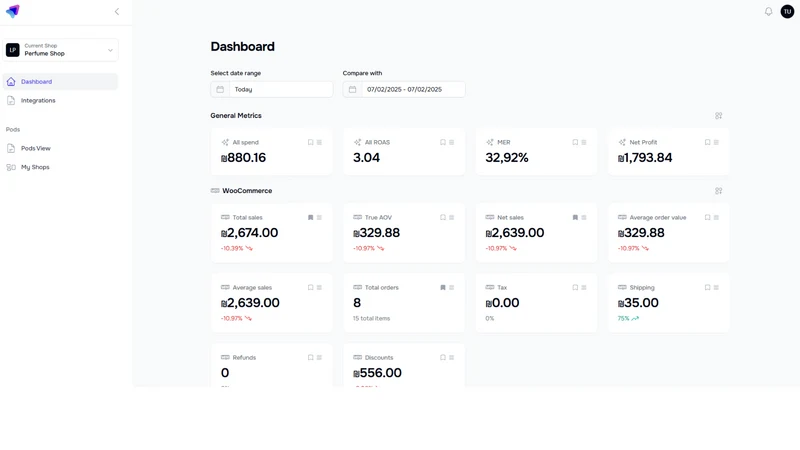Open the Average order value card menu

716,217
